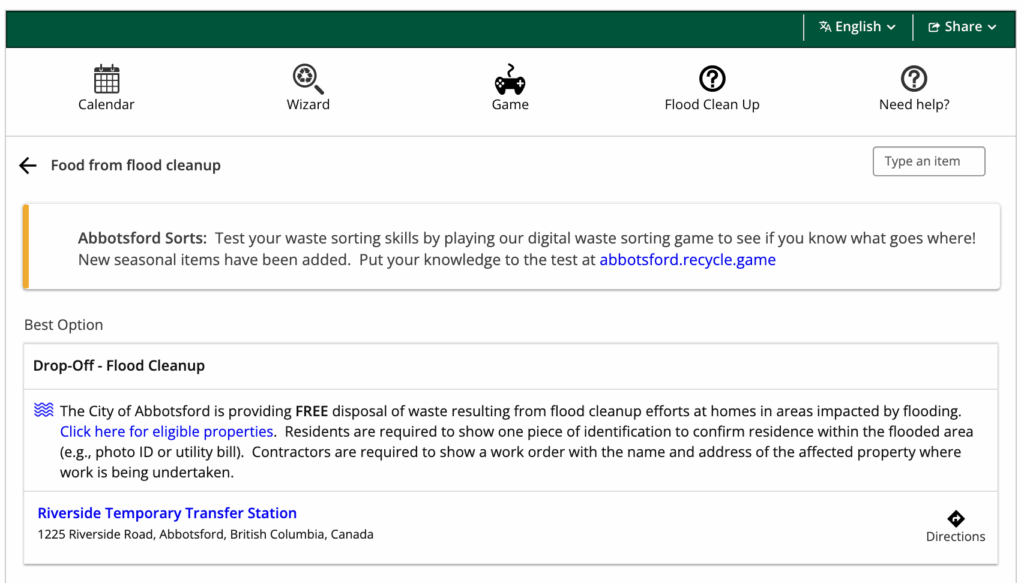Open the Calendar icon
Screen dimensions: 1024x583
pyautogui.click(x=106, y=79)
